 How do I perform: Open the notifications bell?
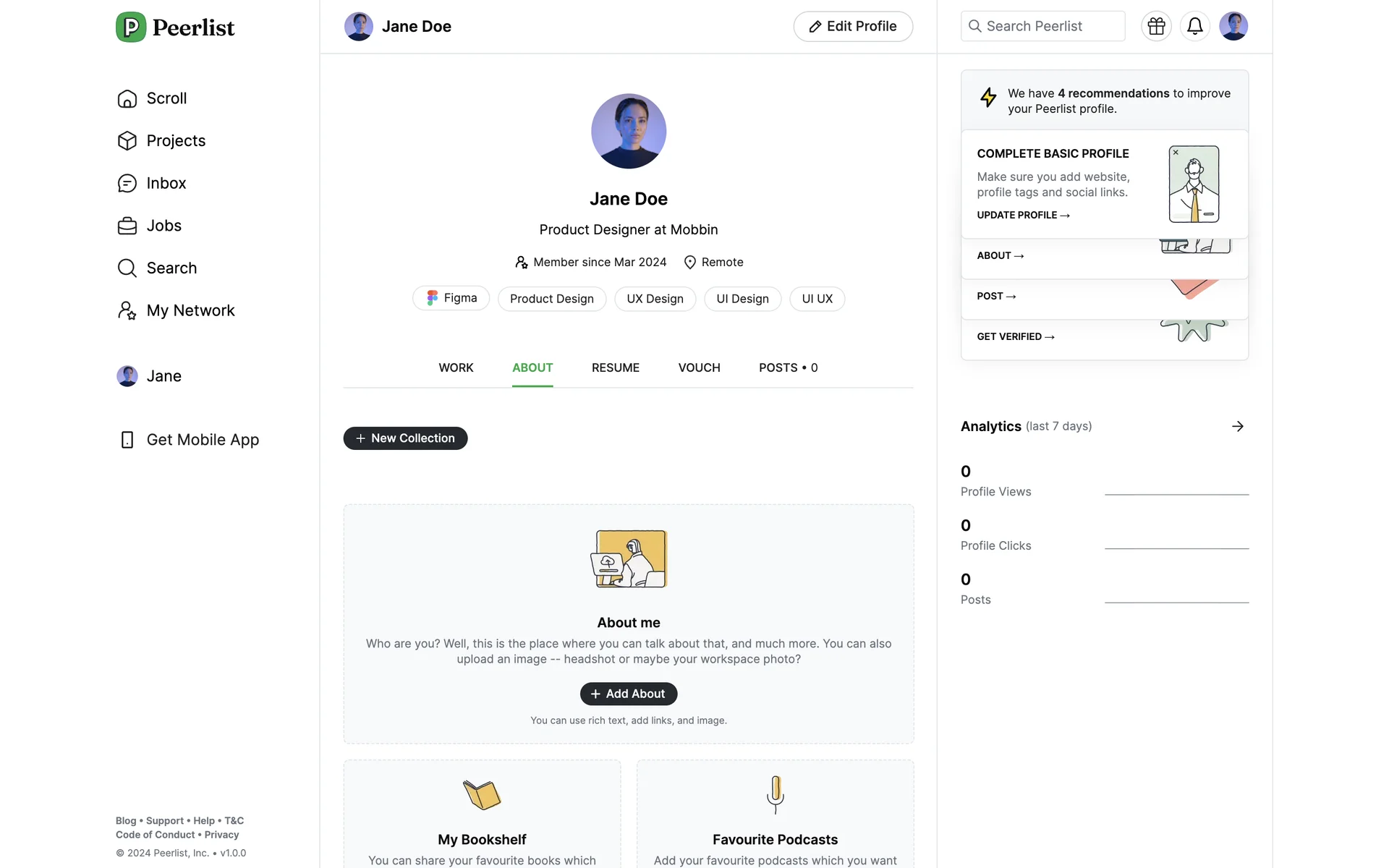[1194, 26]
